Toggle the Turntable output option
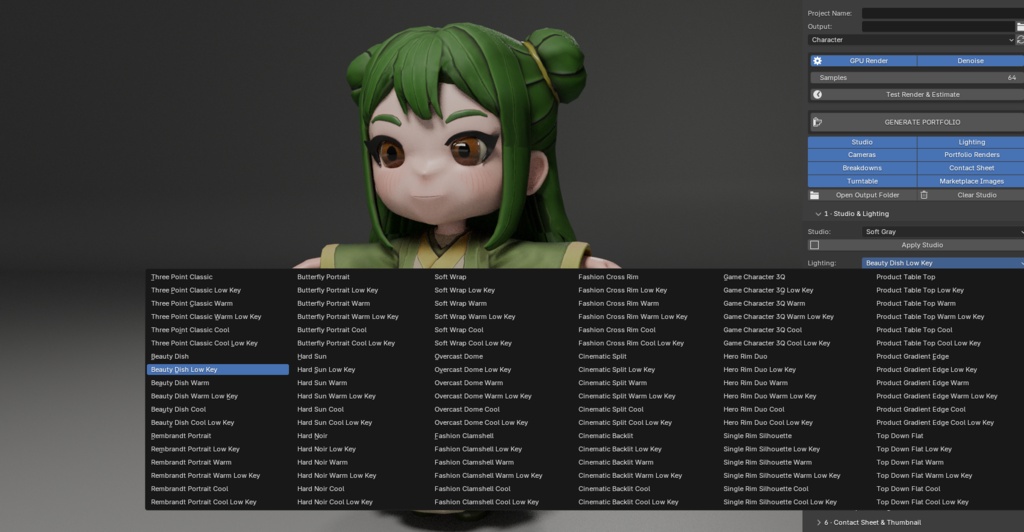This screenshot has width=1024, height=532. (862, 181)
